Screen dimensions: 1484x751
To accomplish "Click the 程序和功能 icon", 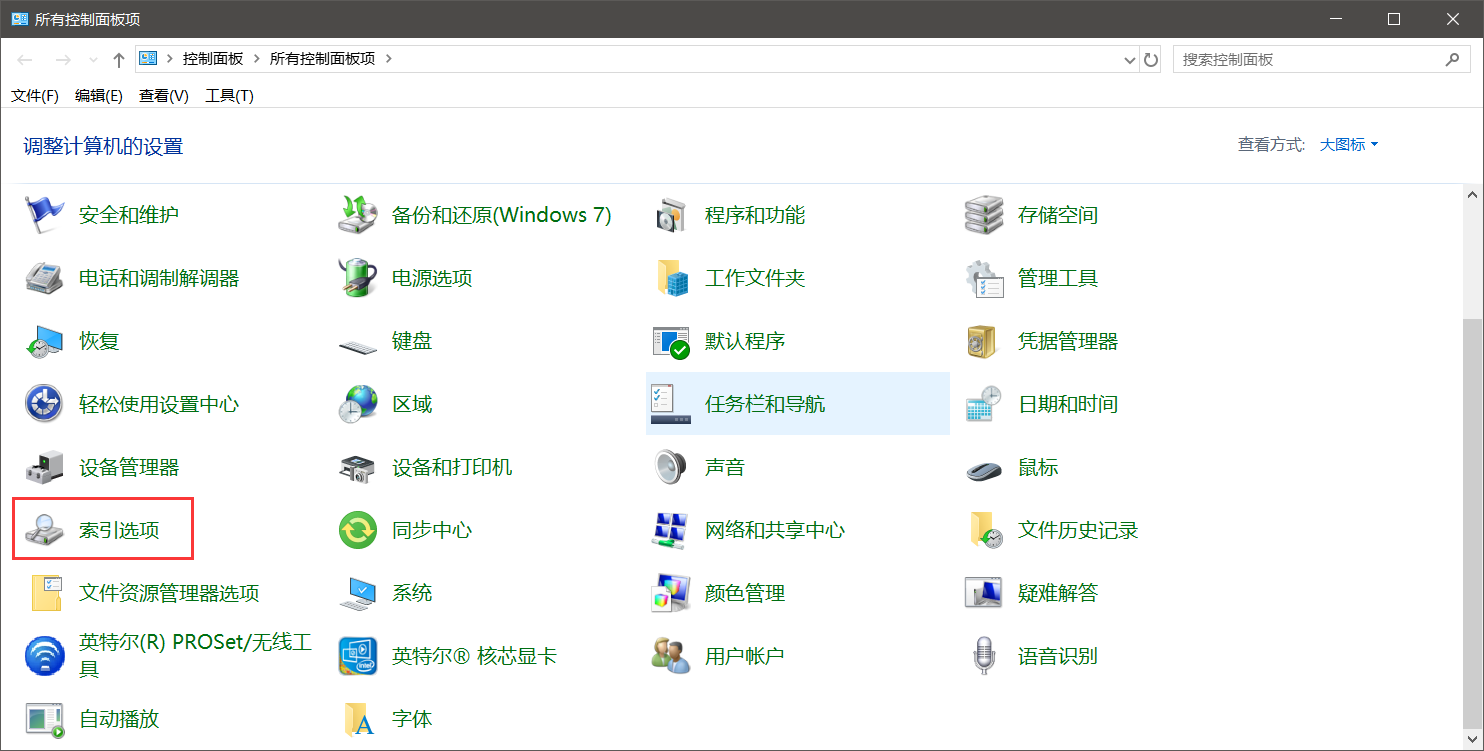I will 671,215.
